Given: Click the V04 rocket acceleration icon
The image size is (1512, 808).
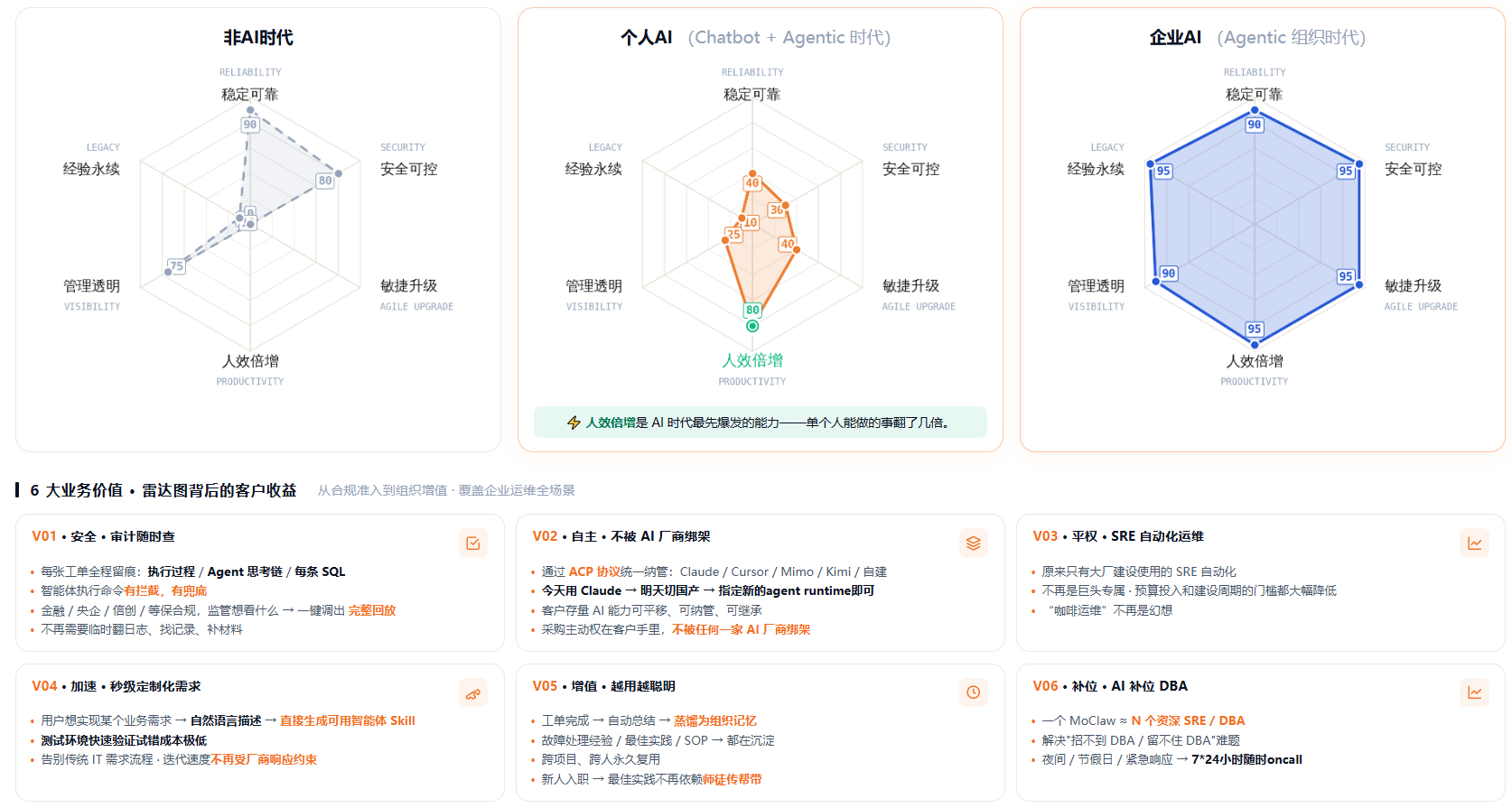Looking at the screenshot, I should 473,693.
